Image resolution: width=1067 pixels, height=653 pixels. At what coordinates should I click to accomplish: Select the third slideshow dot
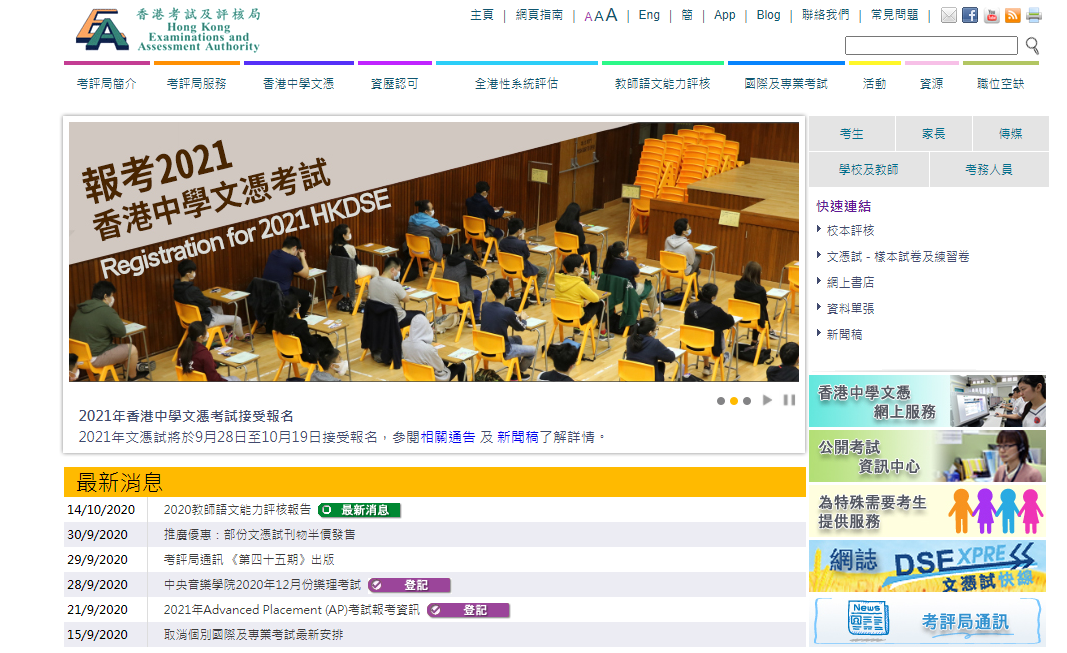coord(746,401)
